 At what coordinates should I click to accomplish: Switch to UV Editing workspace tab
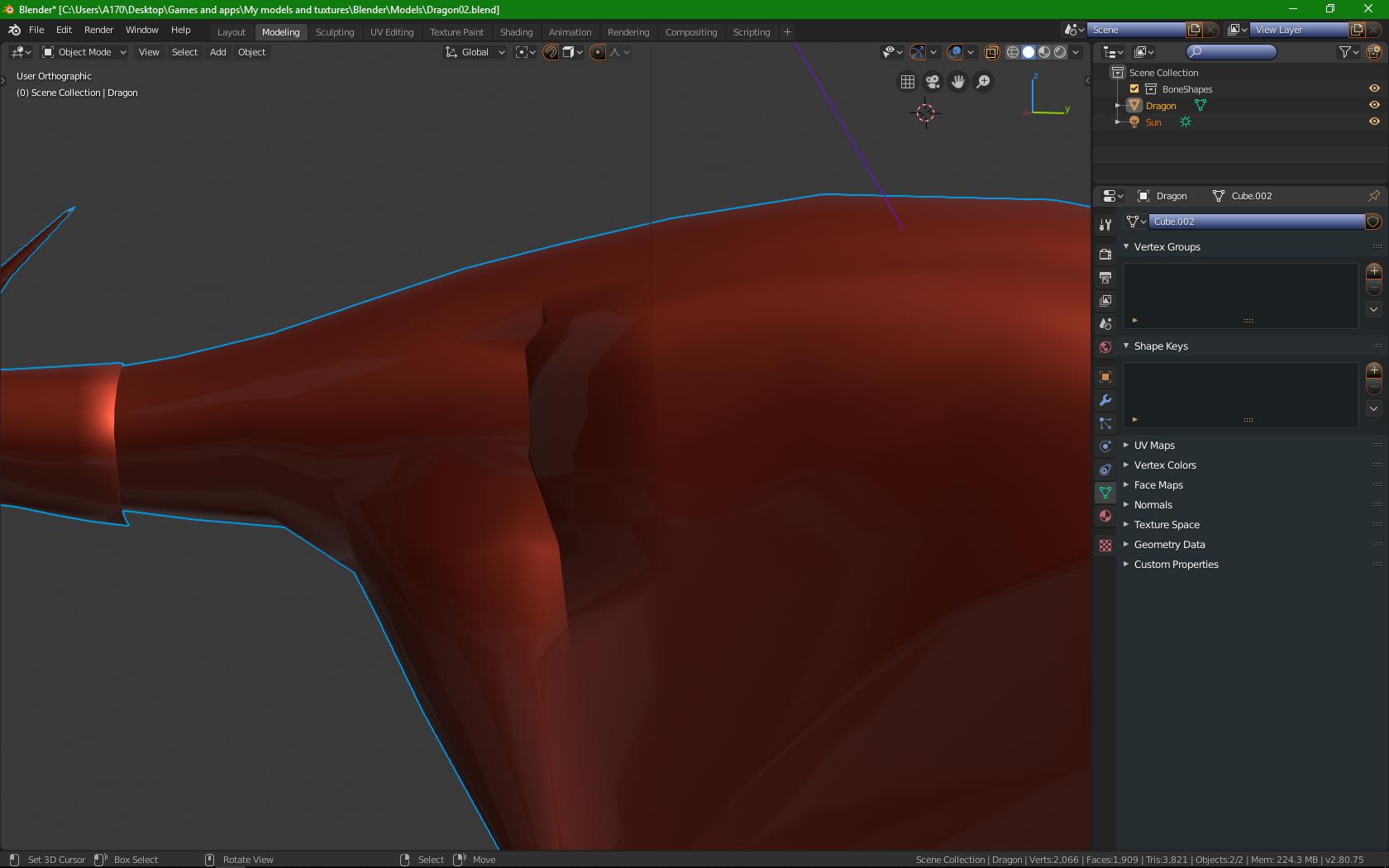392,32
